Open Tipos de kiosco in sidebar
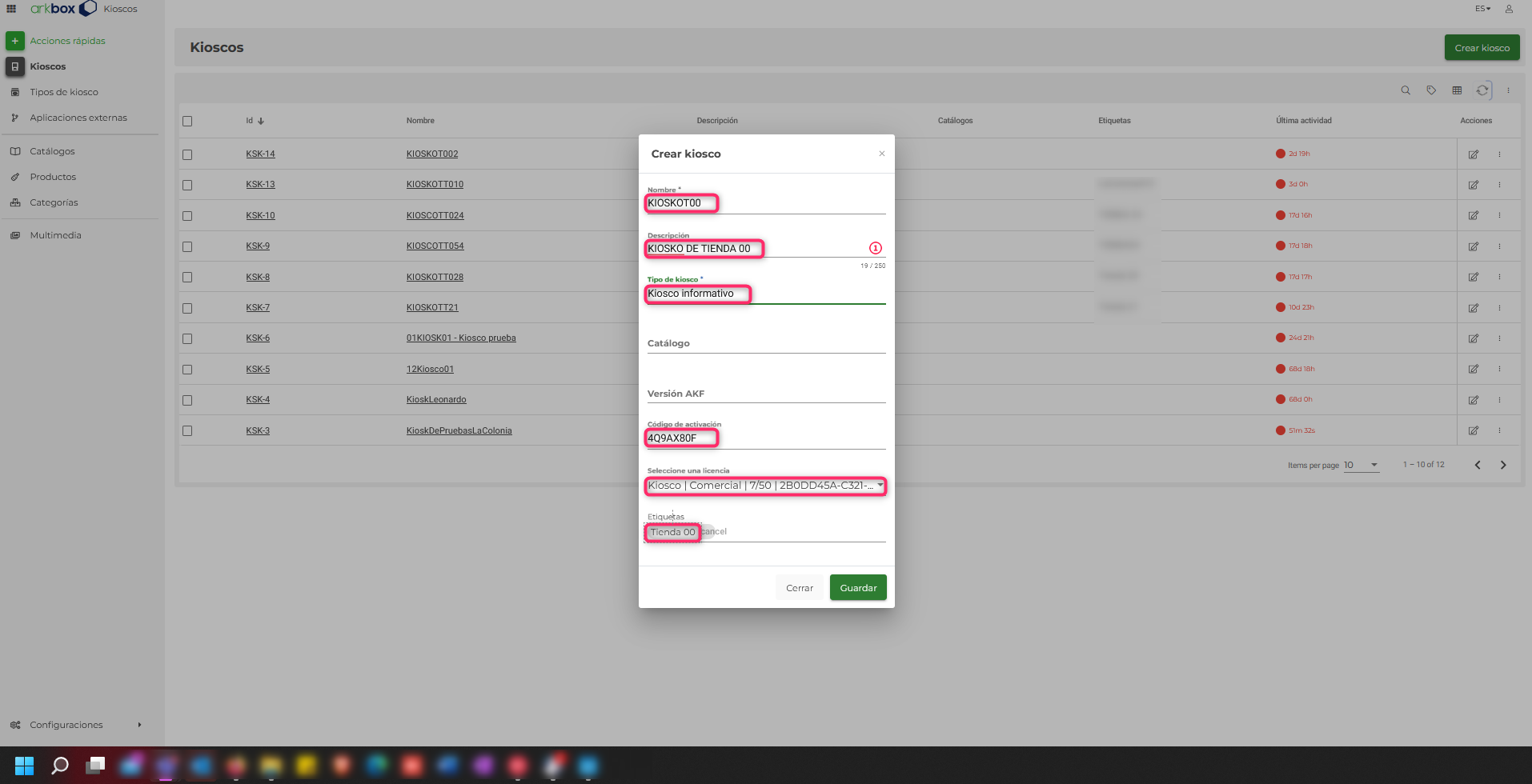The image size is (1532, 784). [64, 92]
